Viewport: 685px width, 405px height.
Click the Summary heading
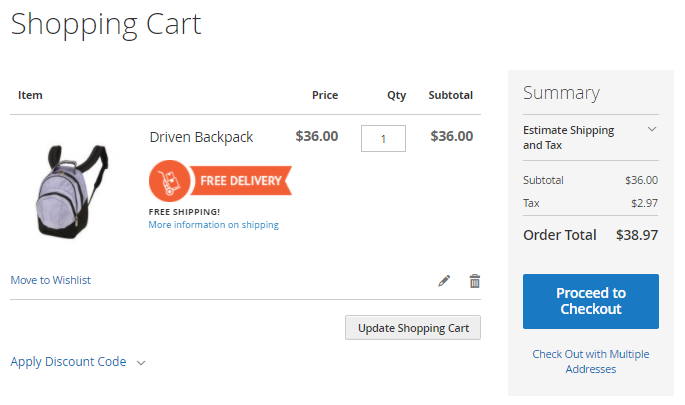(x=561, y=93)
